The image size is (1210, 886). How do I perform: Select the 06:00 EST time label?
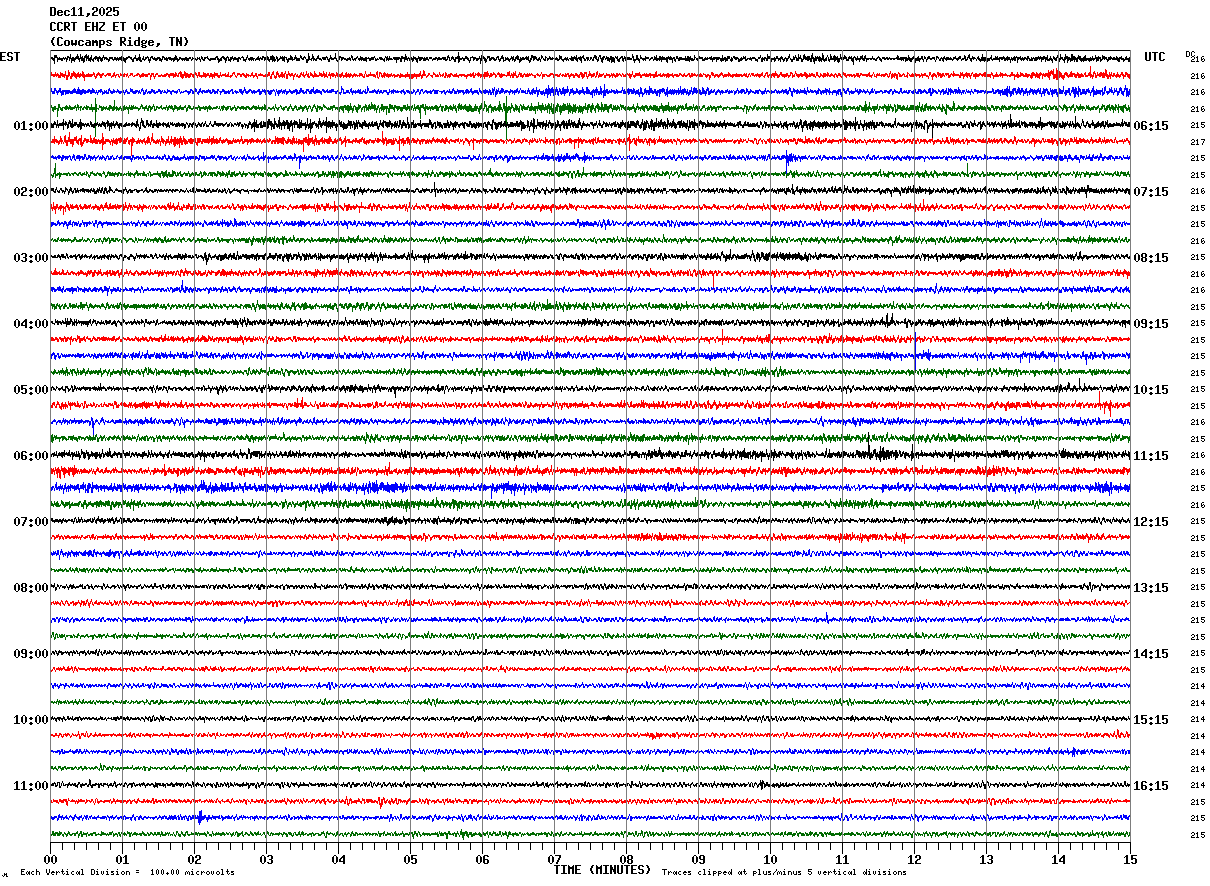tap(31, 456)
